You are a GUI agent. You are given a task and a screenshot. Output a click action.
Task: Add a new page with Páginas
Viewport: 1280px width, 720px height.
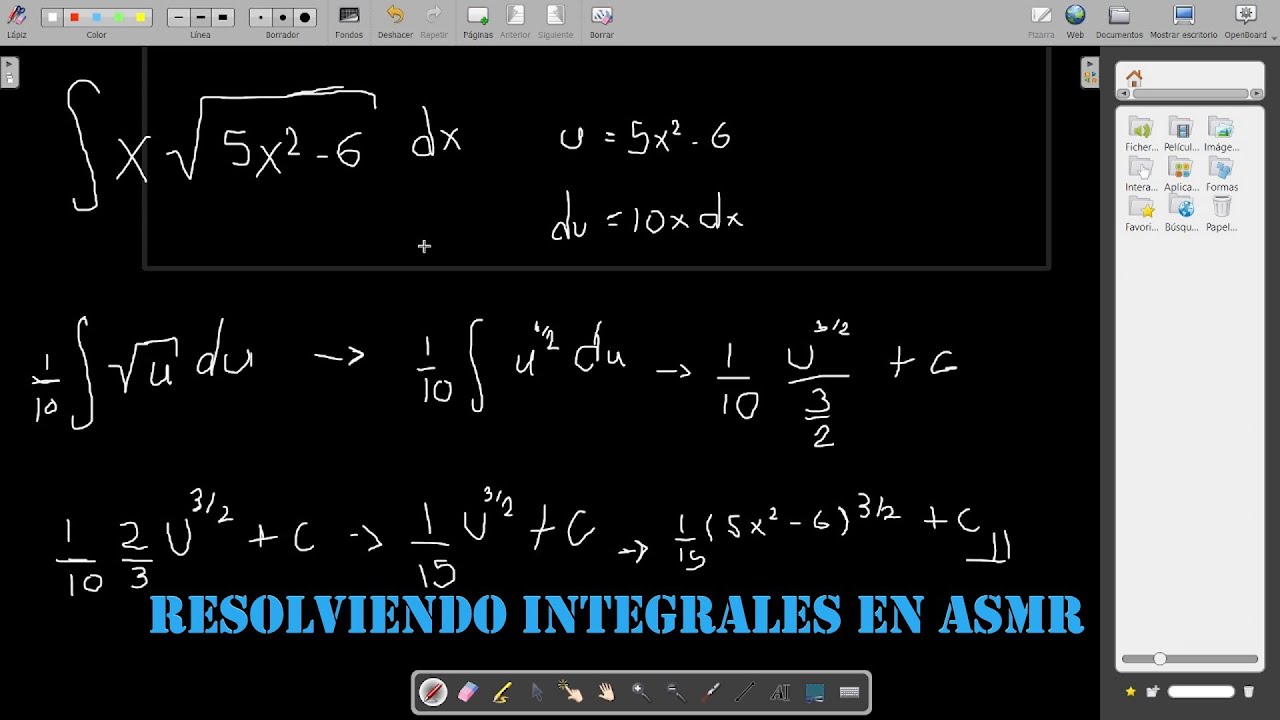coord(478,21)
